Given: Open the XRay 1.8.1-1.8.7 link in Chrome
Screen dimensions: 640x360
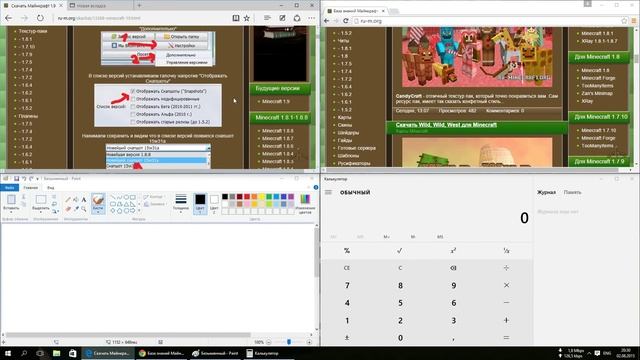Looking at the screenshot, I should point(599,41).
